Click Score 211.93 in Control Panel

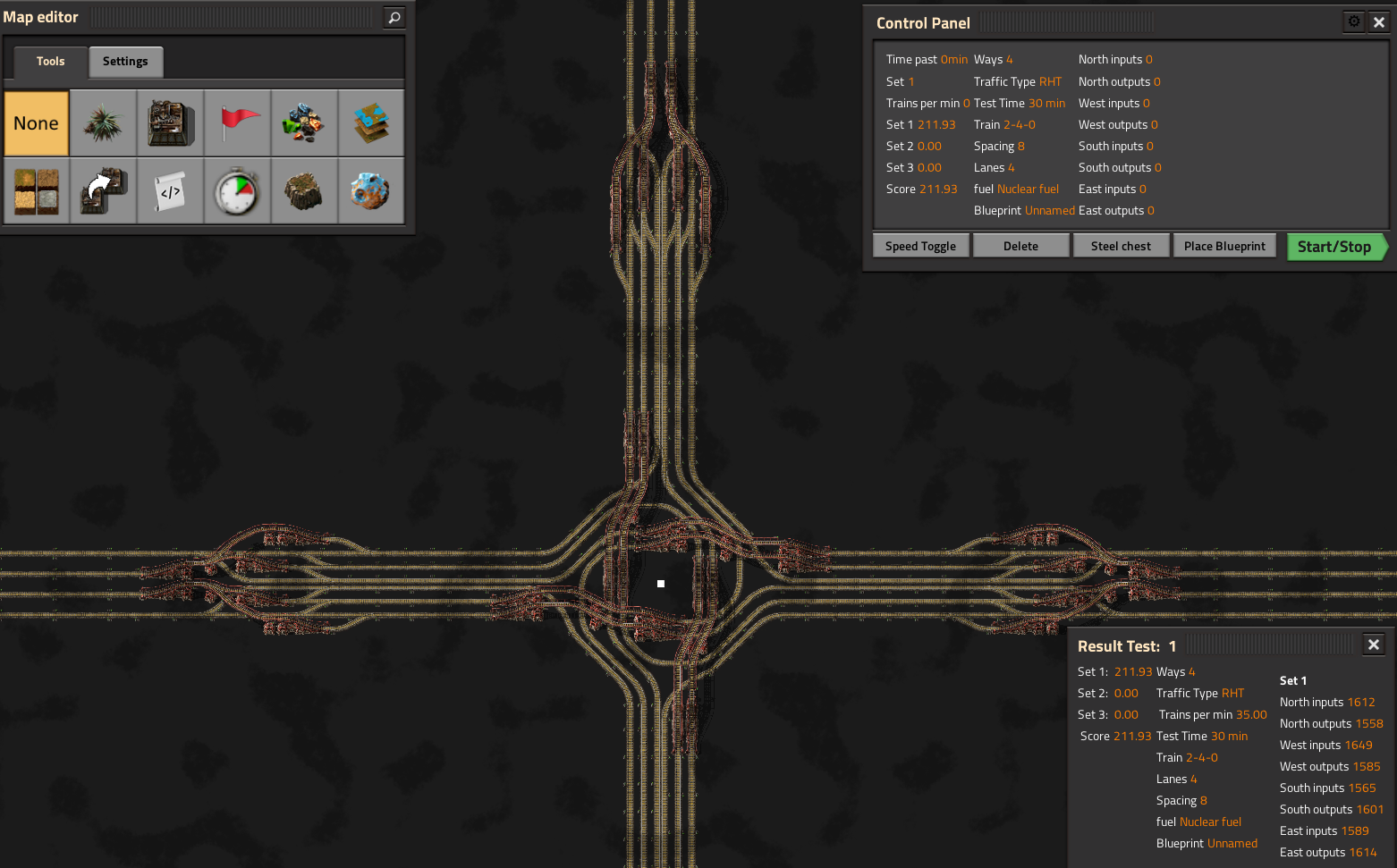coord(921,190)
